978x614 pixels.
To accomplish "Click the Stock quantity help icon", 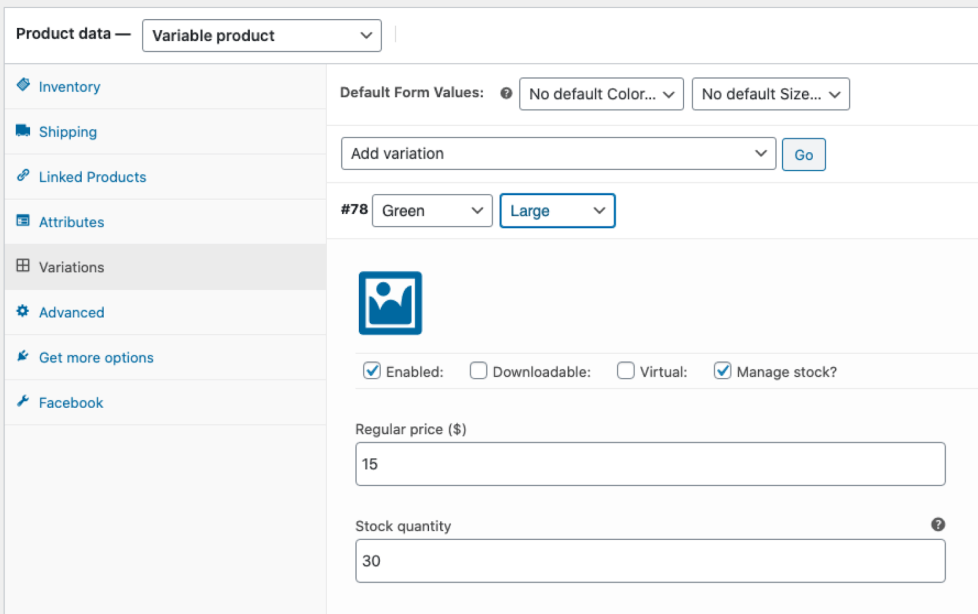I will (938, 524).
